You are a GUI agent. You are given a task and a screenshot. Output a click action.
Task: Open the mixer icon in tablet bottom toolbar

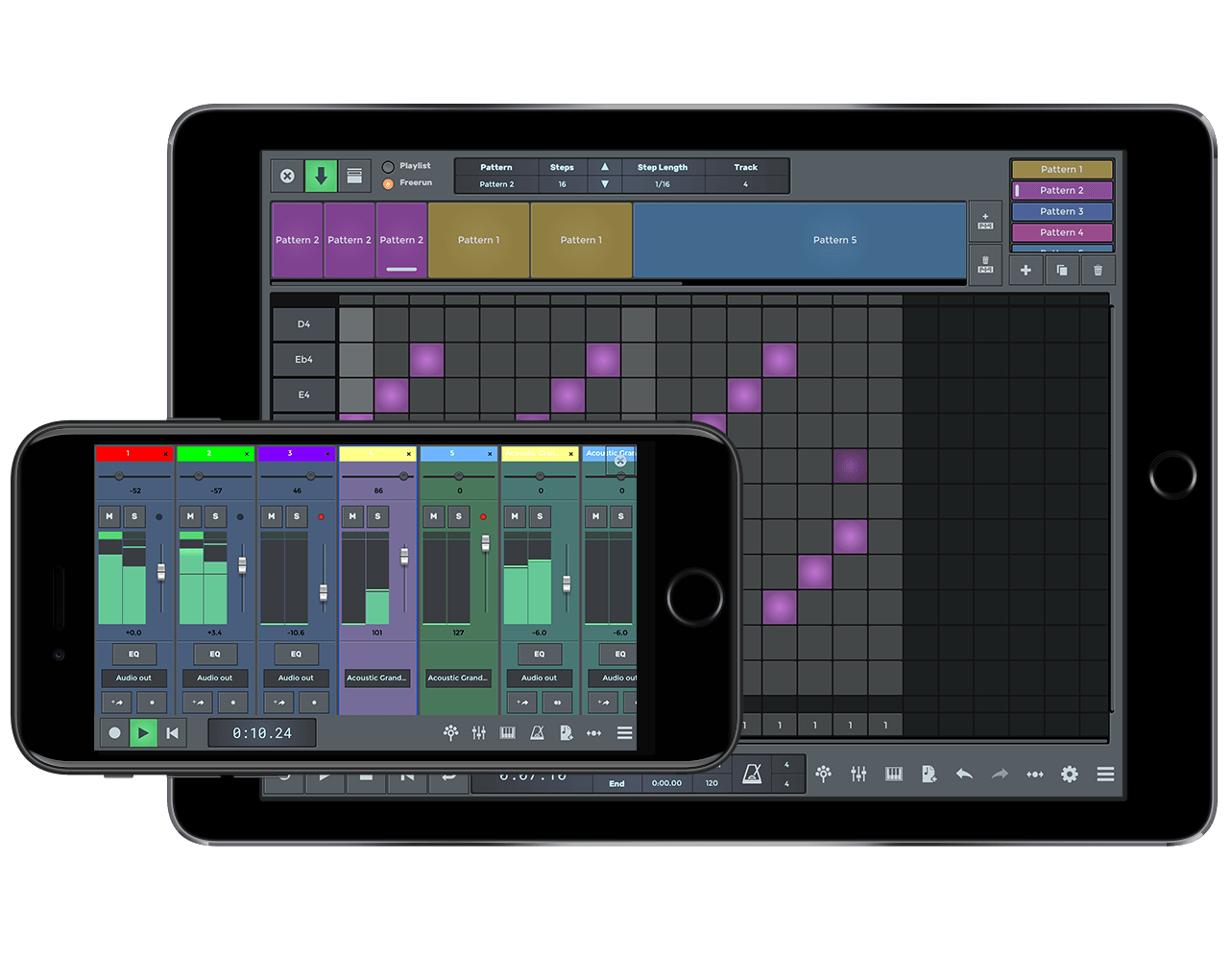[858, 774]
